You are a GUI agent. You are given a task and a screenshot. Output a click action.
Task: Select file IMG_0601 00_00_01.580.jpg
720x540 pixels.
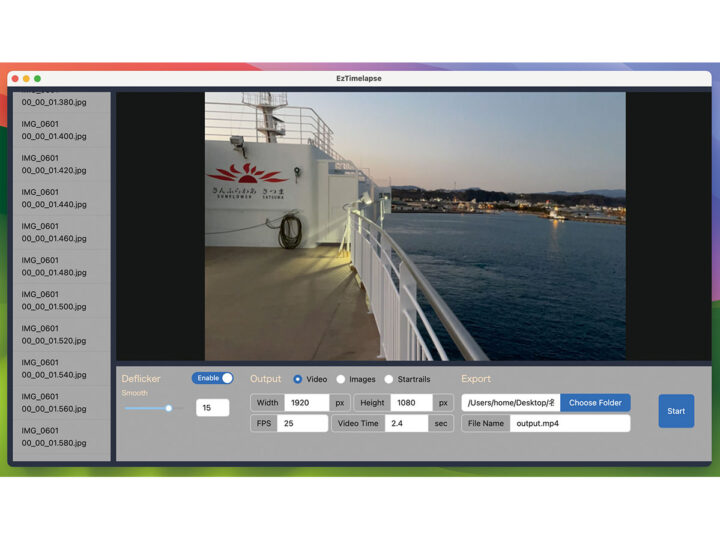coord(62,437)
